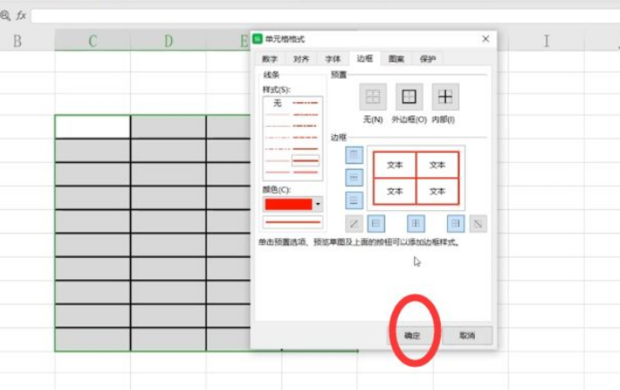Screen dimensions: 620x390
Task: Select column B header
Action: coord(17,41)
